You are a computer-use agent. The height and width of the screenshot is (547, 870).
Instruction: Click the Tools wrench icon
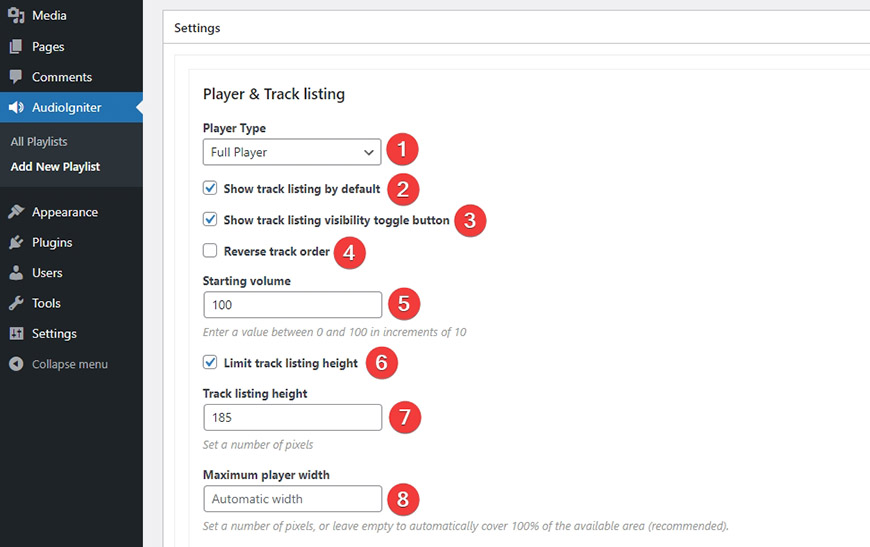point(16,303)
